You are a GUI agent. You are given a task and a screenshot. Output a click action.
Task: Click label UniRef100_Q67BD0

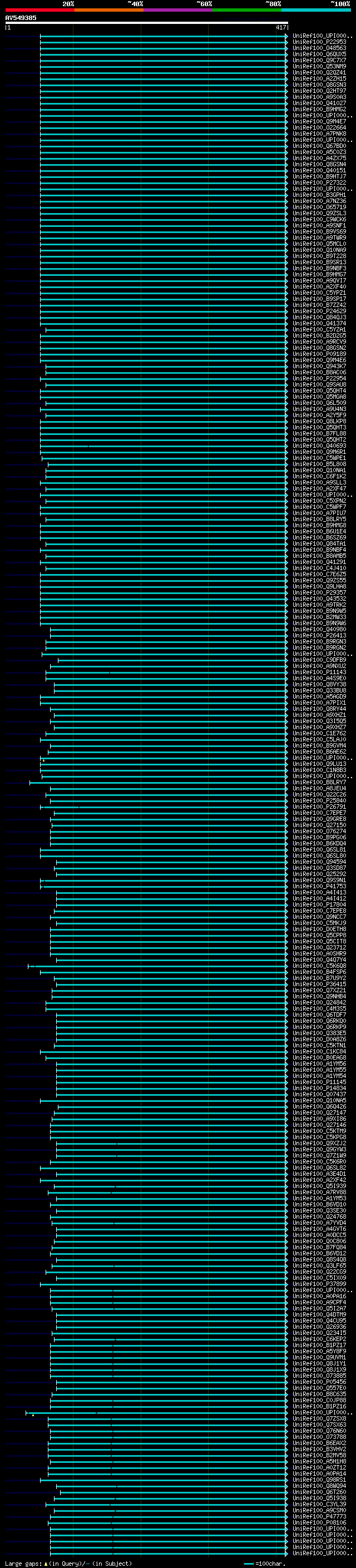coord(319,146)
